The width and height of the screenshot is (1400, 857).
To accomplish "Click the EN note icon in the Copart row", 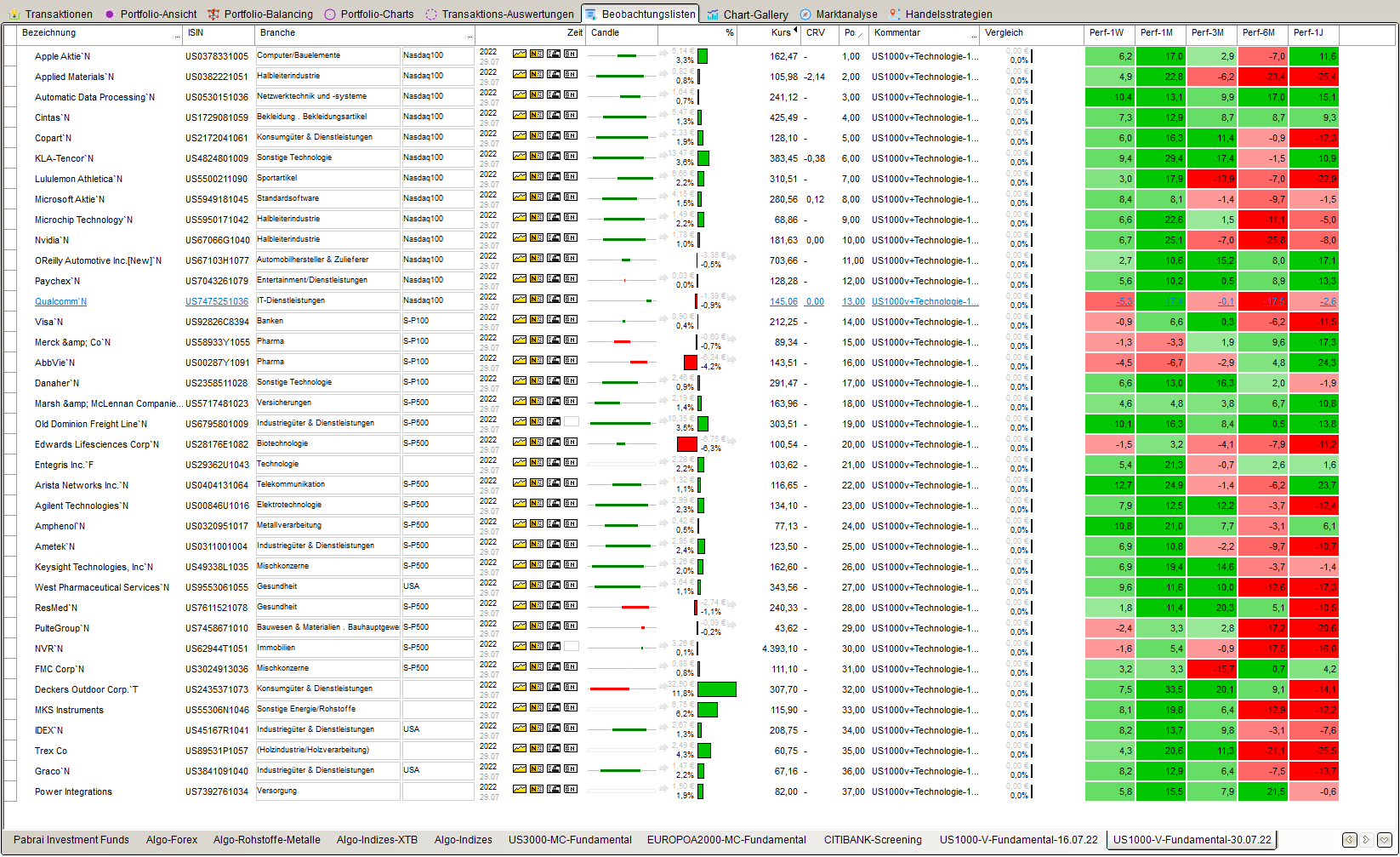I will click(x=571, y=135).
